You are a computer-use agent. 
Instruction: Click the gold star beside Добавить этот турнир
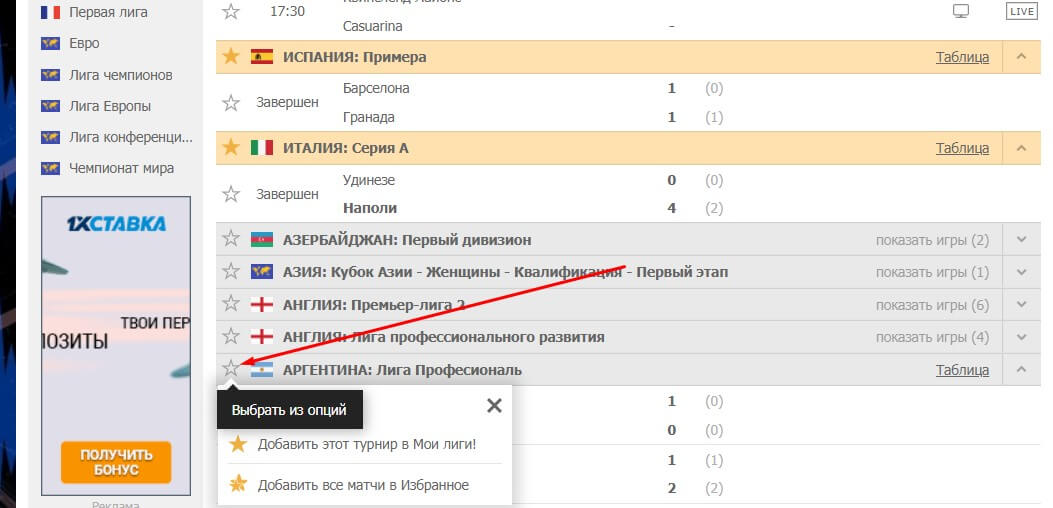(x=238, y=443)
